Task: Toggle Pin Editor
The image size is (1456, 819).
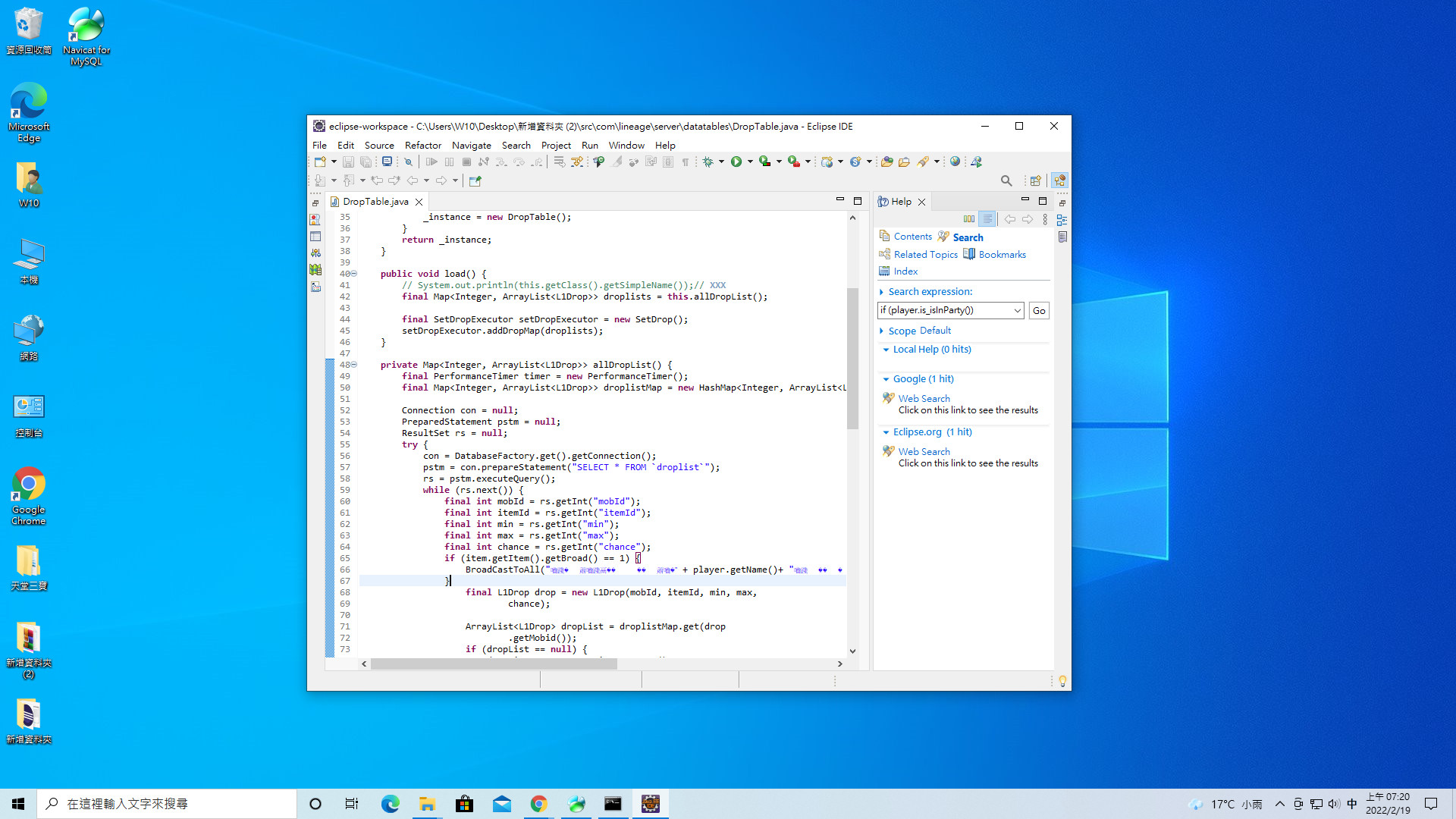Action: pyautogui.click(x=475, y=180)
